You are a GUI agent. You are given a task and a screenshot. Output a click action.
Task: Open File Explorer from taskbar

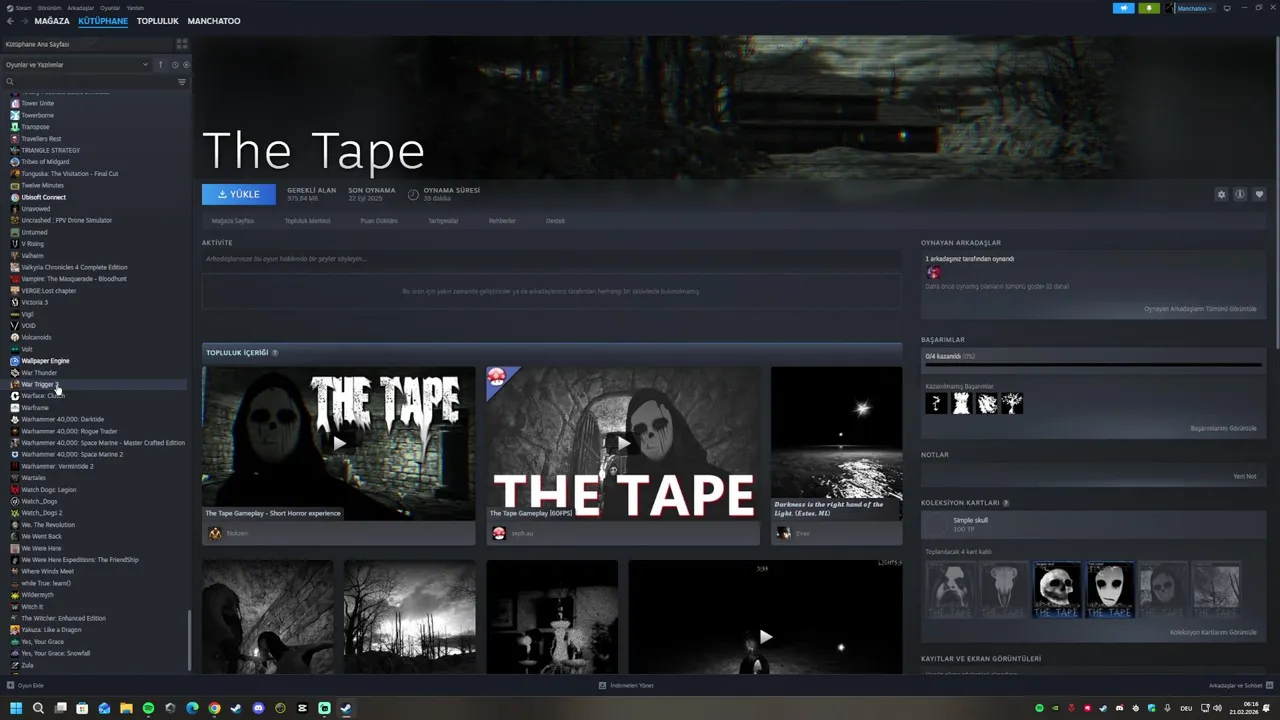(x=126, y=708)
